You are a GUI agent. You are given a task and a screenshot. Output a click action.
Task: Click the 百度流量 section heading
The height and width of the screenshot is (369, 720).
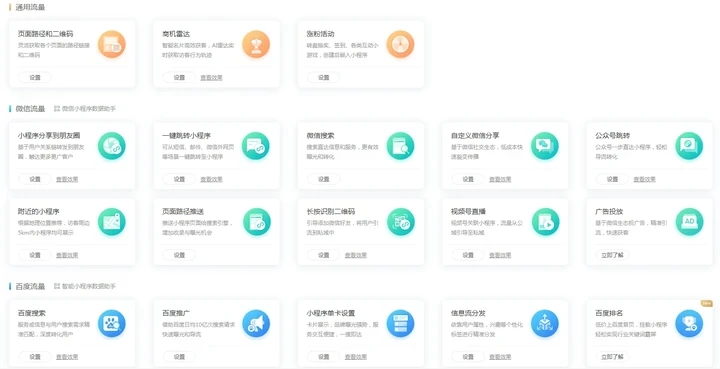pyautogui.click(x=30, y=286)
